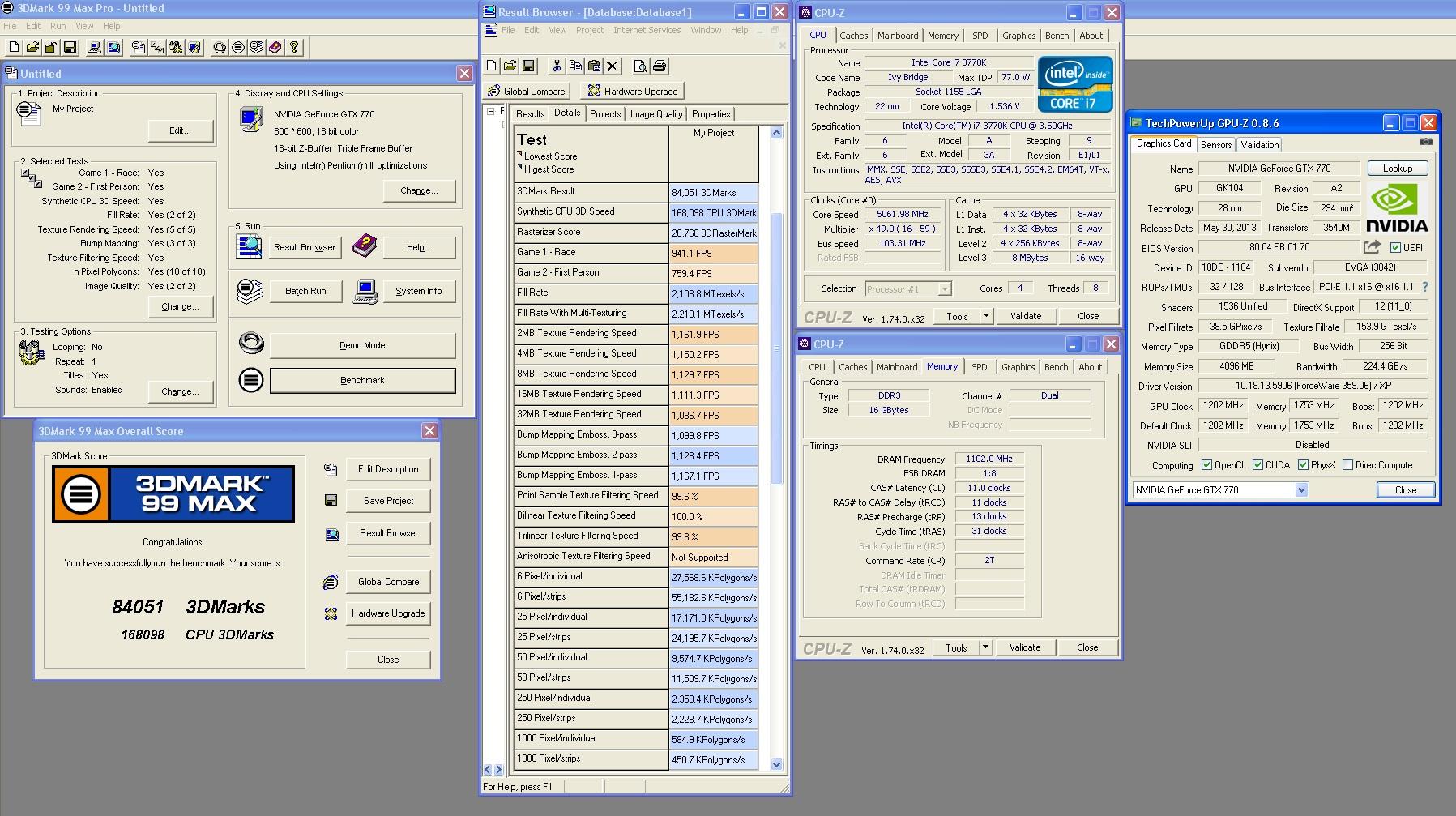Switch to the Sensors tab in GPU-Z
Screen dimensions: 1456x816
click(1216, 145)
